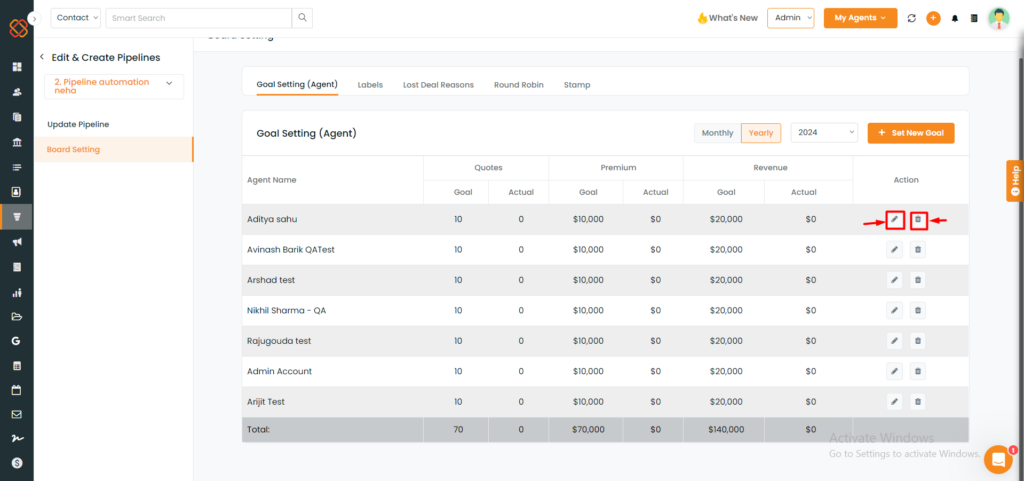
Task: Select the Goal Setting (Agent) tab
Action: [x=297, y=85]
